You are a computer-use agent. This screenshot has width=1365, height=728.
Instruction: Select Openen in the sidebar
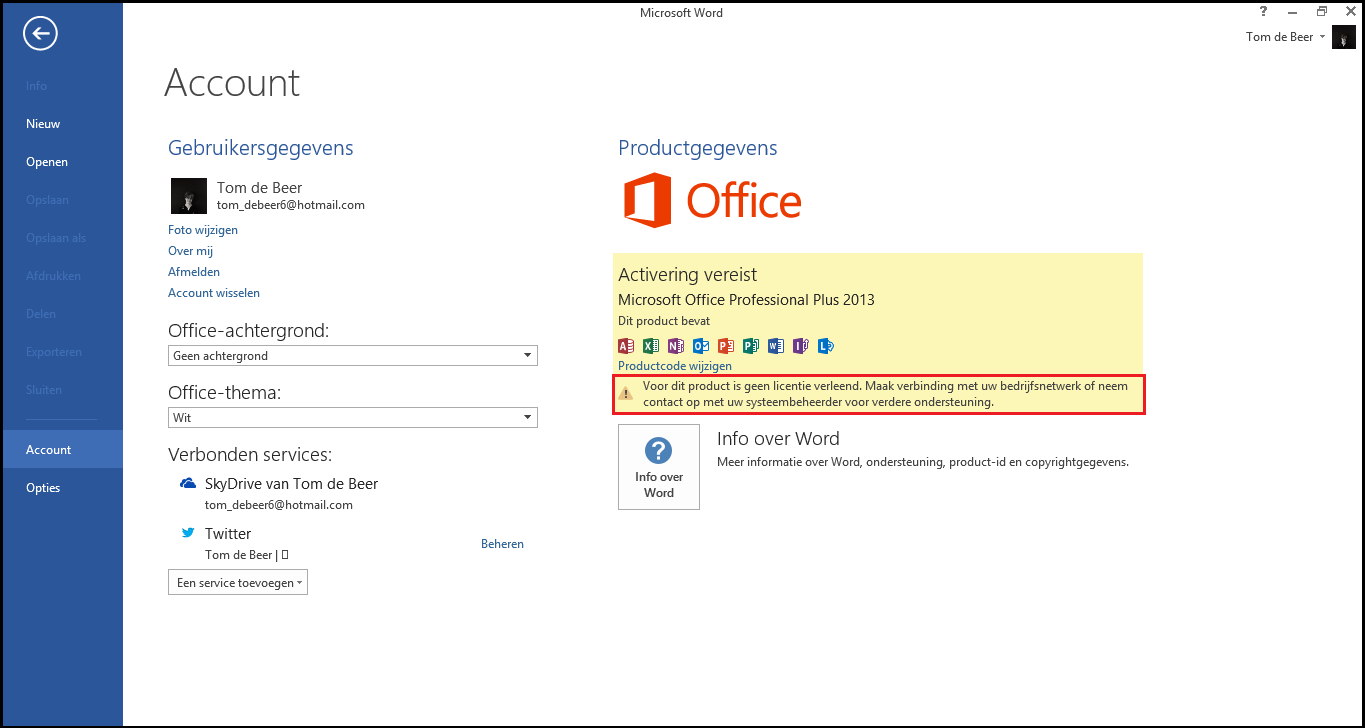click(61, 162)
